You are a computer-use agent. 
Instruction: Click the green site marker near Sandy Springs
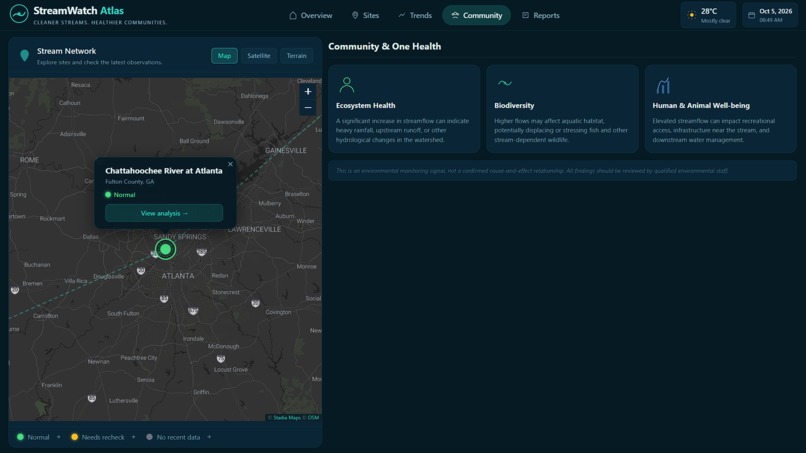(x=166, y=249)
